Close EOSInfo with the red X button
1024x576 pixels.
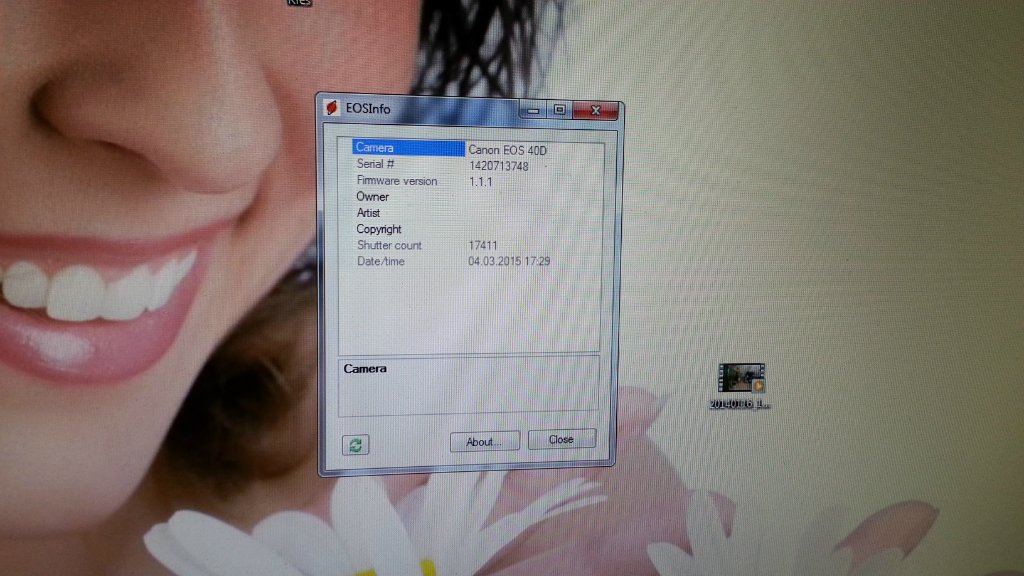point(595,111)
